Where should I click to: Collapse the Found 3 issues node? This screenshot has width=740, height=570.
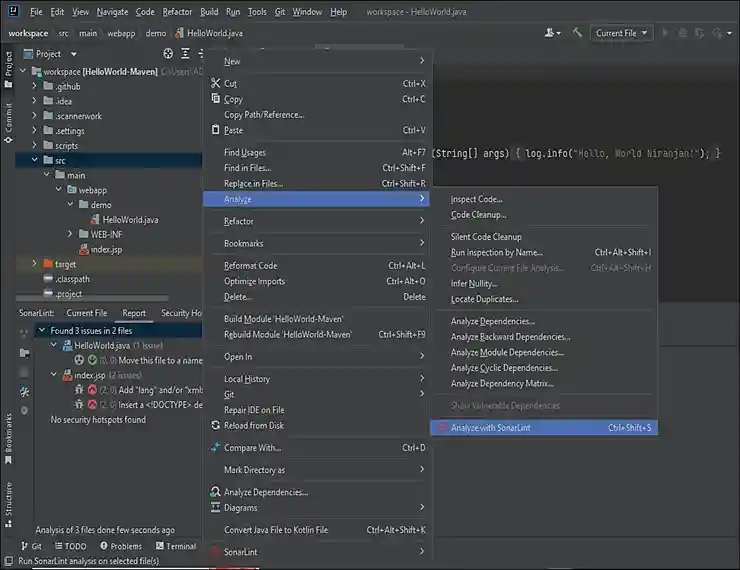[41, 330]
